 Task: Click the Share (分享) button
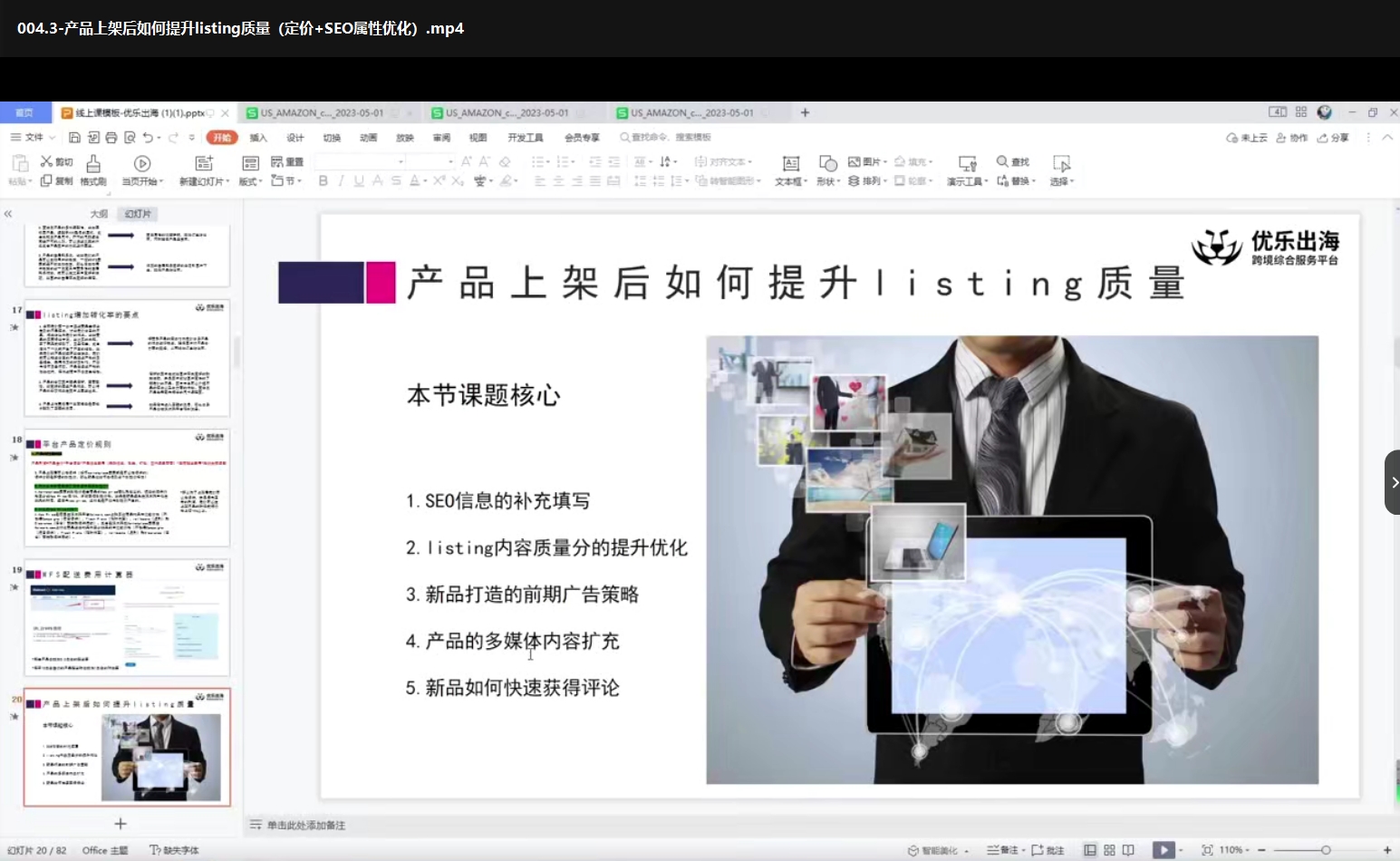click(1333, 138)
